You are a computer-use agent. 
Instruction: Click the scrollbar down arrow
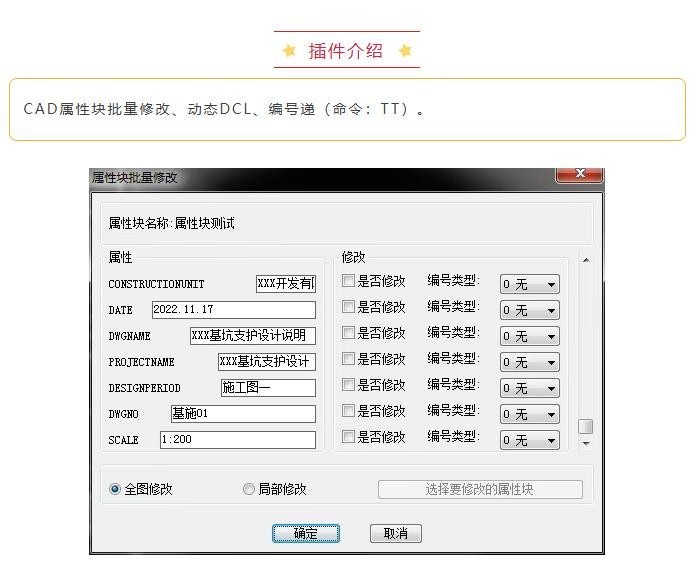(586, 443)
